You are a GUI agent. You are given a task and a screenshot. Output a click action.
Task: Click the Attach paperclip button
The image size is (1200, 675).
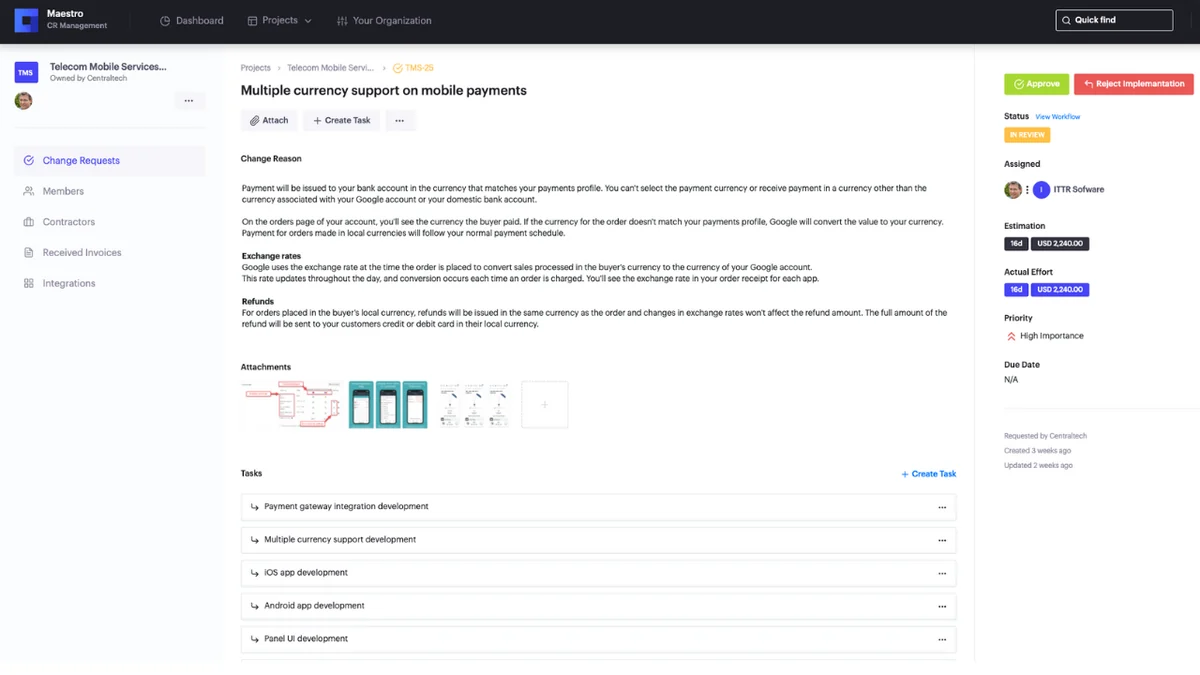click(x=269, y=120)
